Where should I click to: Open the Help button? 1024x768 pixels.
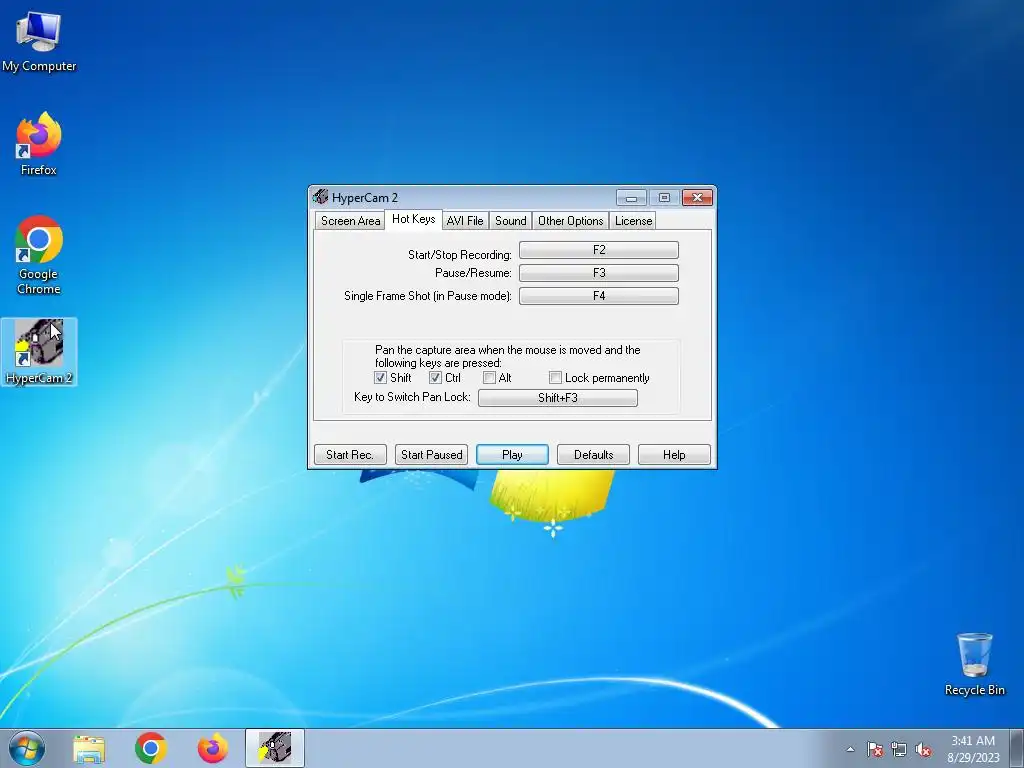pyautogui.click(x=674, y=455)
